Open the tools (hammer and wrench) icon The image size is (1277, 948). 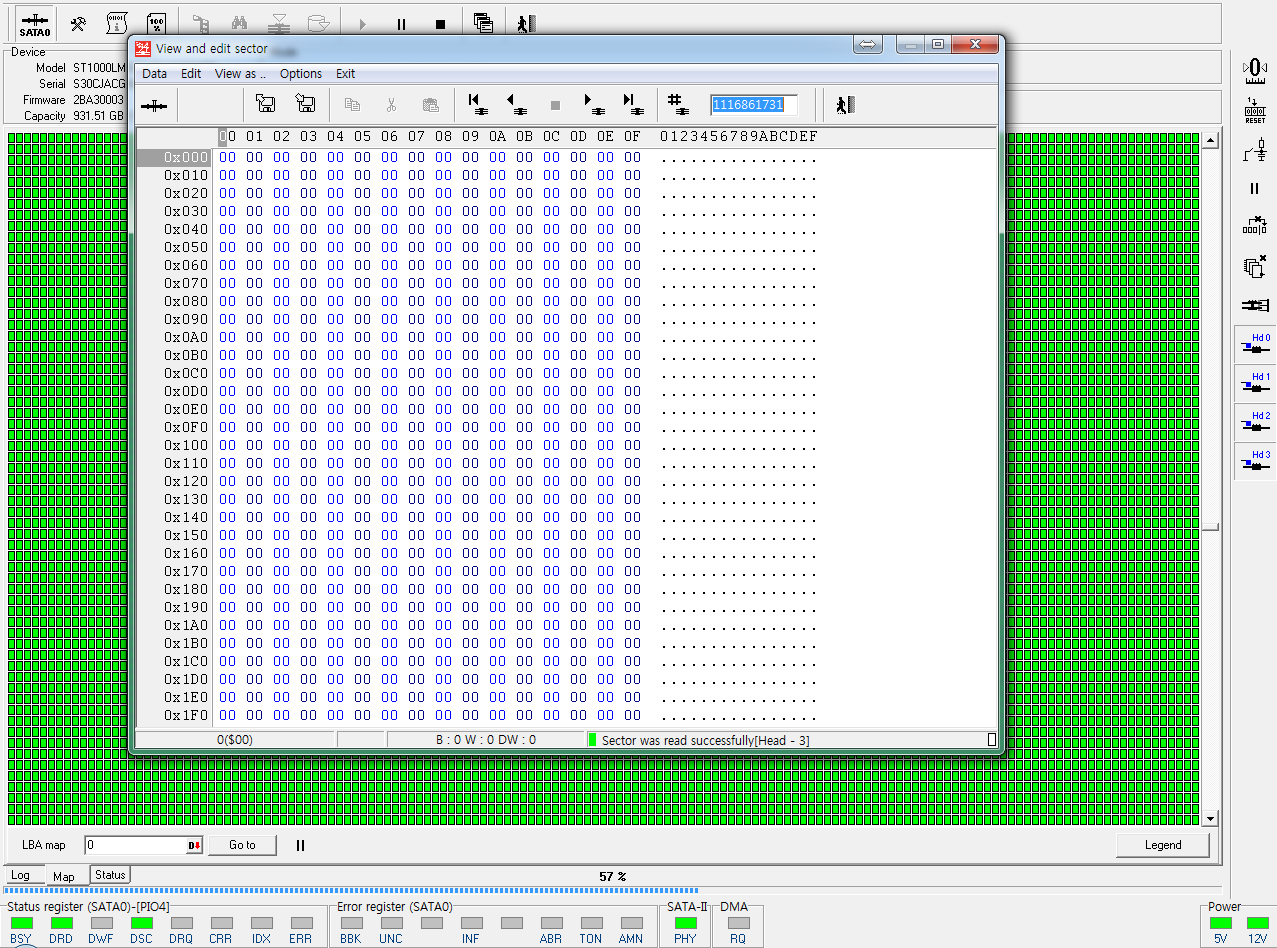tap(78, 24)
